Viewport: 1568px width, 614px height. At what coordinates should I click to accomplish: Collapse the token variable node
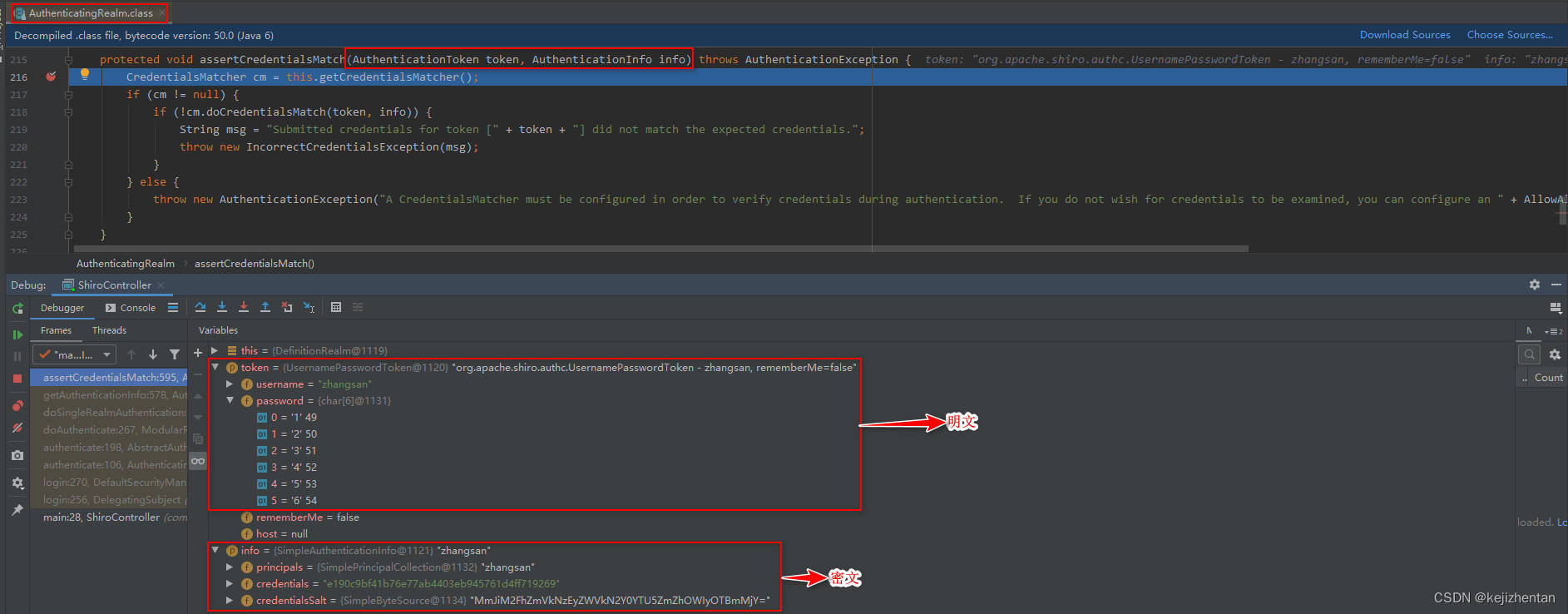tap(215, 367)
